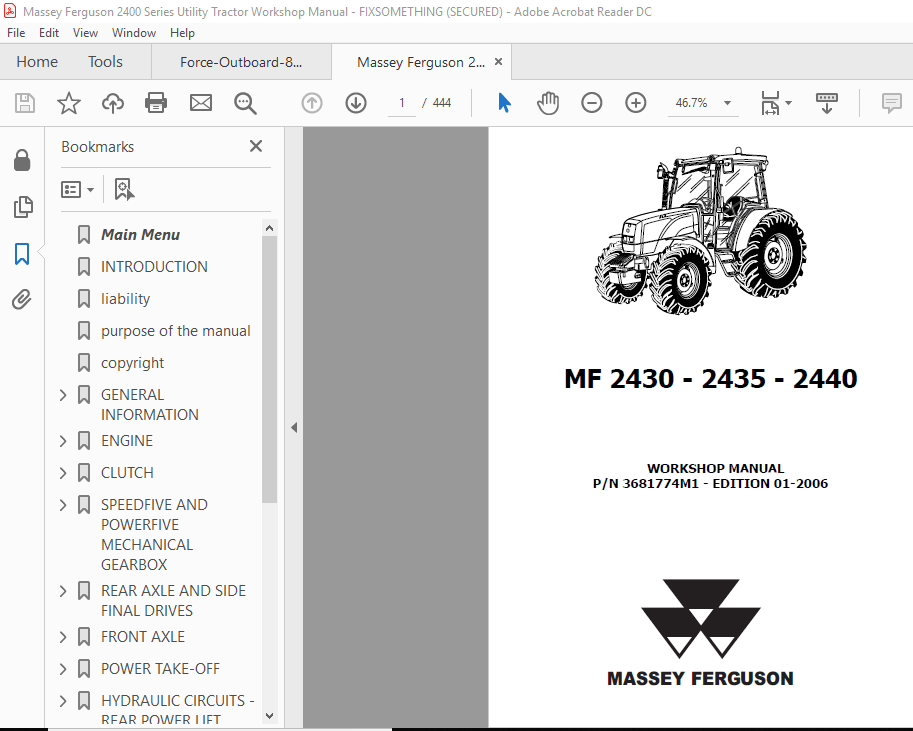
Task: Click the upload to cloud icon
Action: pyautogui.click(x=112, y=103)
